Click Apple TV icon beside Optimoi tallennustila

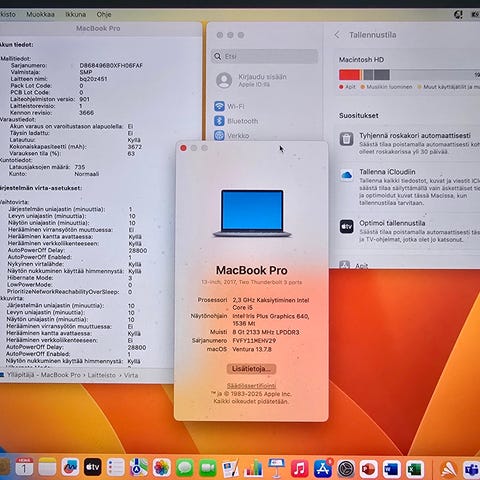346,227
